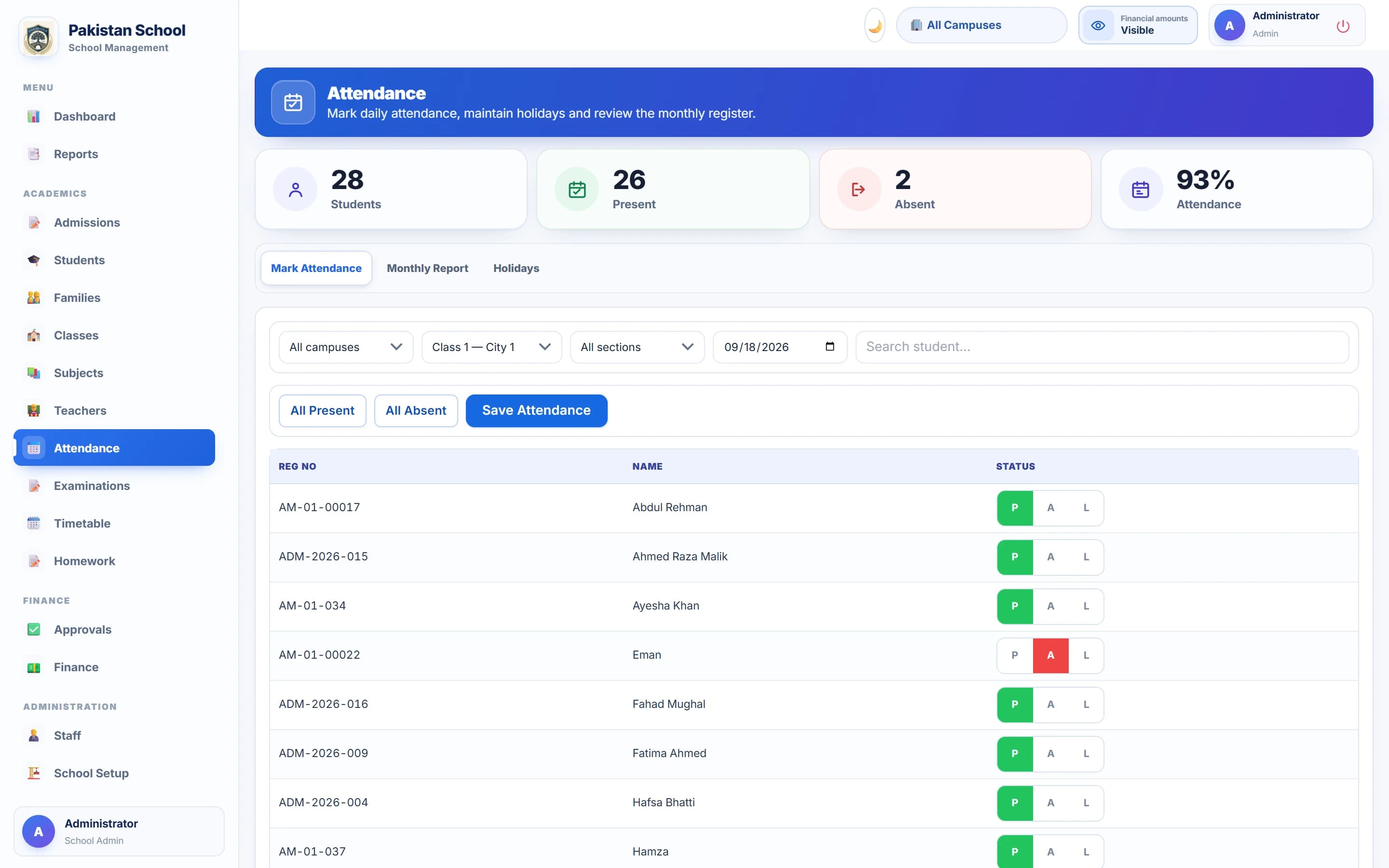Viewport: 1389px width, 868px height.
Task: Click the Classes building icon
Action: coord(34,335)
